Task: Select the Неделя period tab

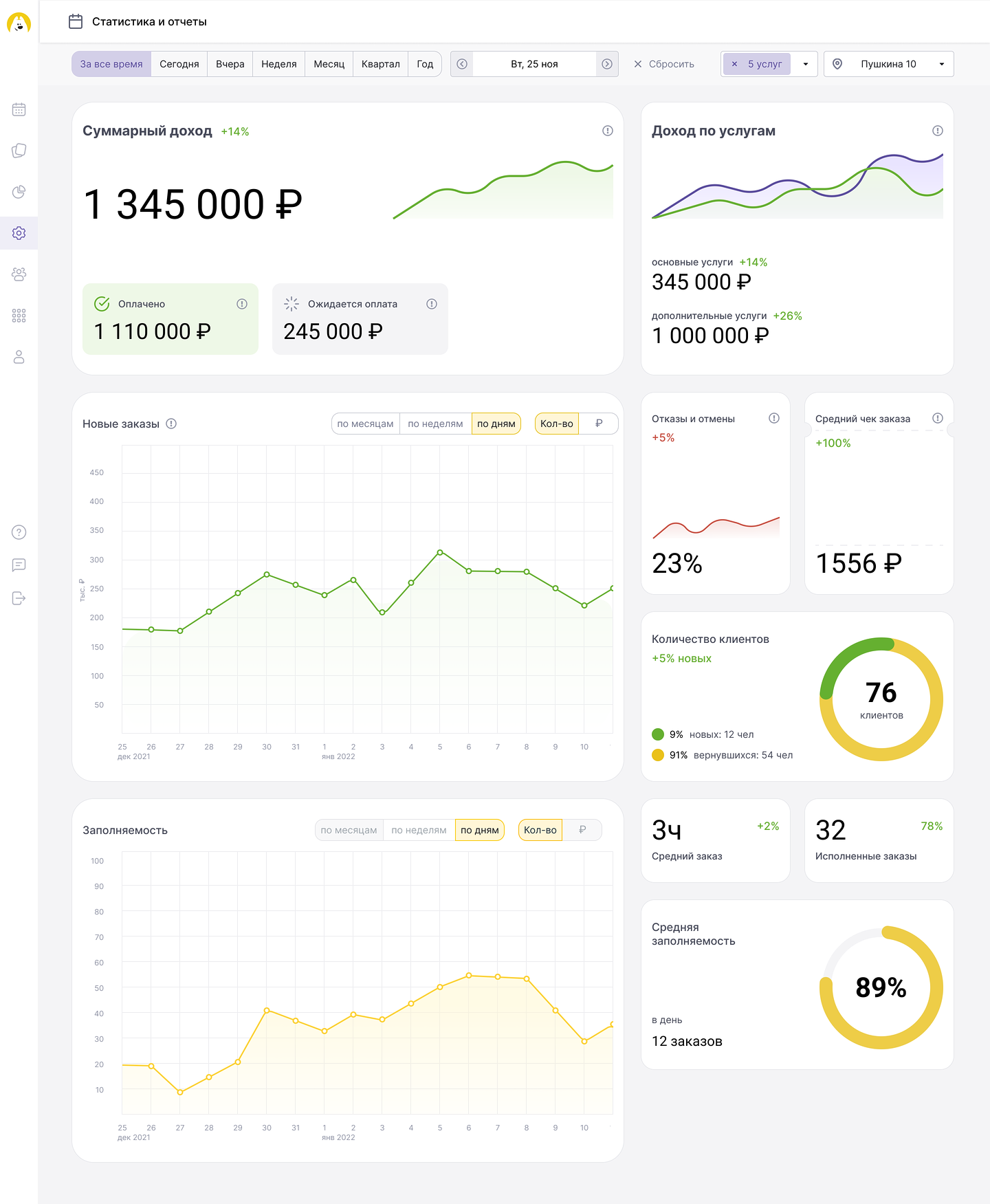Action: [x=279, y=64]
